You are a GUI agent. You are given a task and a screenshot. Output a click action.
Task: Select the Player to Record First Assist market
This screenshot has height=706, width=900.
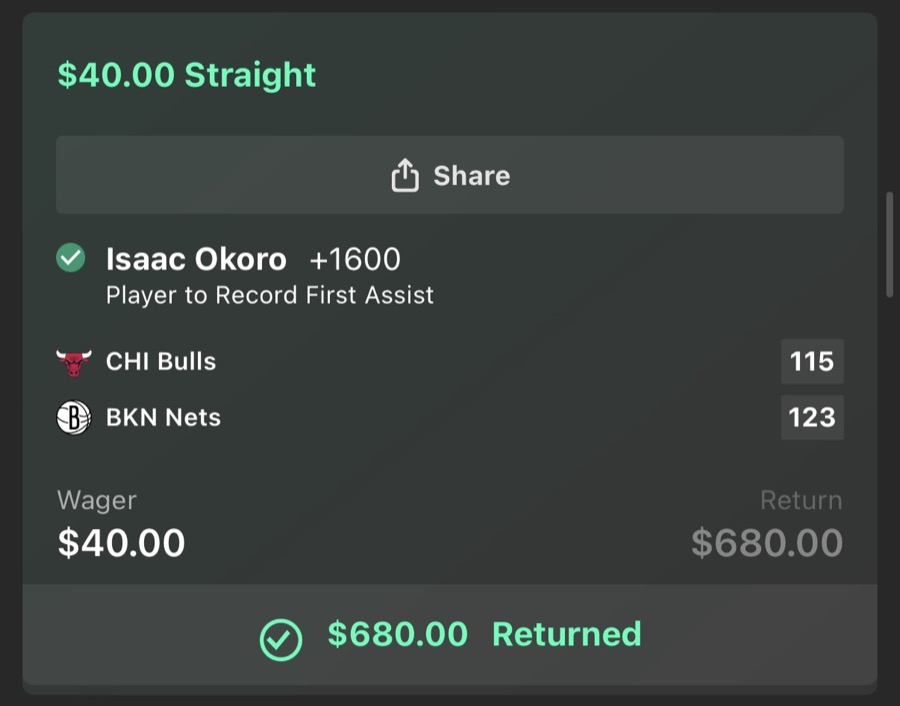[270, 295]
